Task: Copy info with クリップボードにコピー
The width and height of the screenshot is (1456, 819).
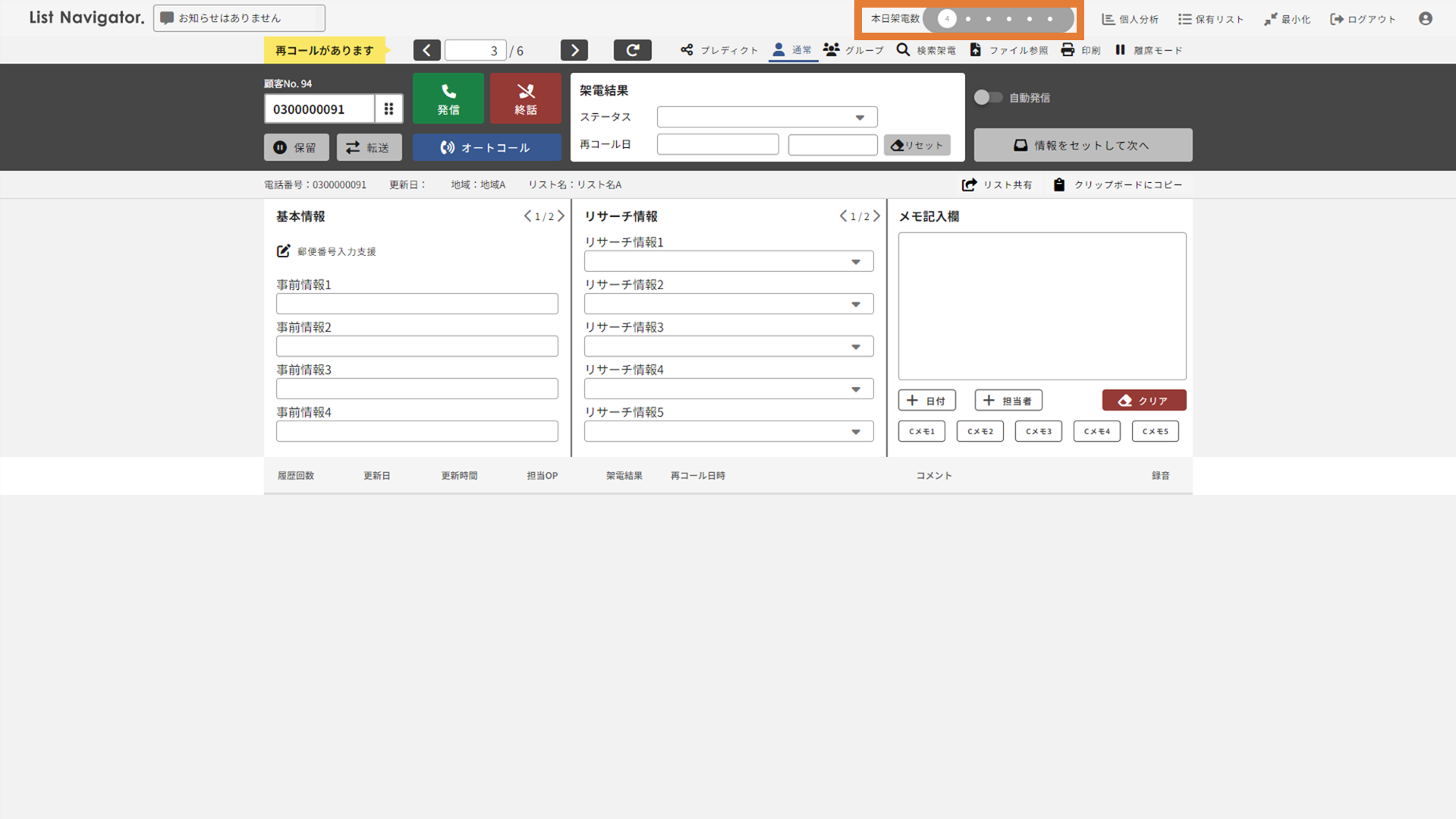Action: pos(1118,184)
